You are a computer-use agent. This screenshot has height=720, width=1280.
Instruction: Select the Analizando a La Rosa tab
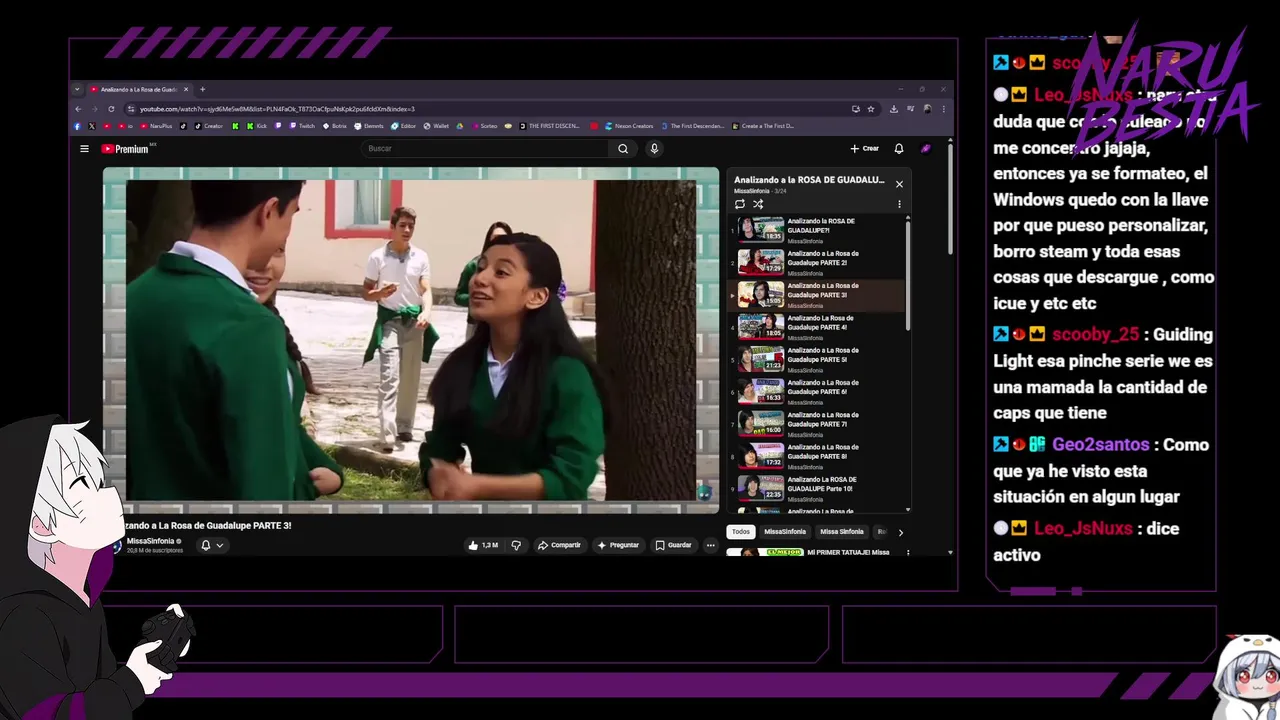[139, 89]
